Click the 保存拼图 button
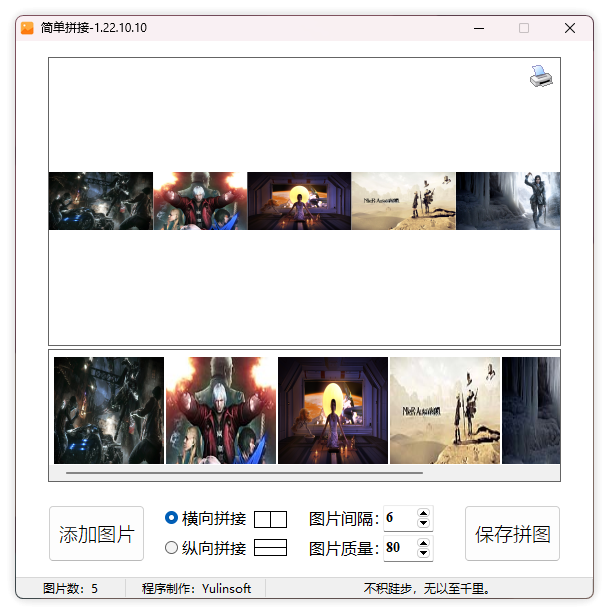 coord(512,533)
